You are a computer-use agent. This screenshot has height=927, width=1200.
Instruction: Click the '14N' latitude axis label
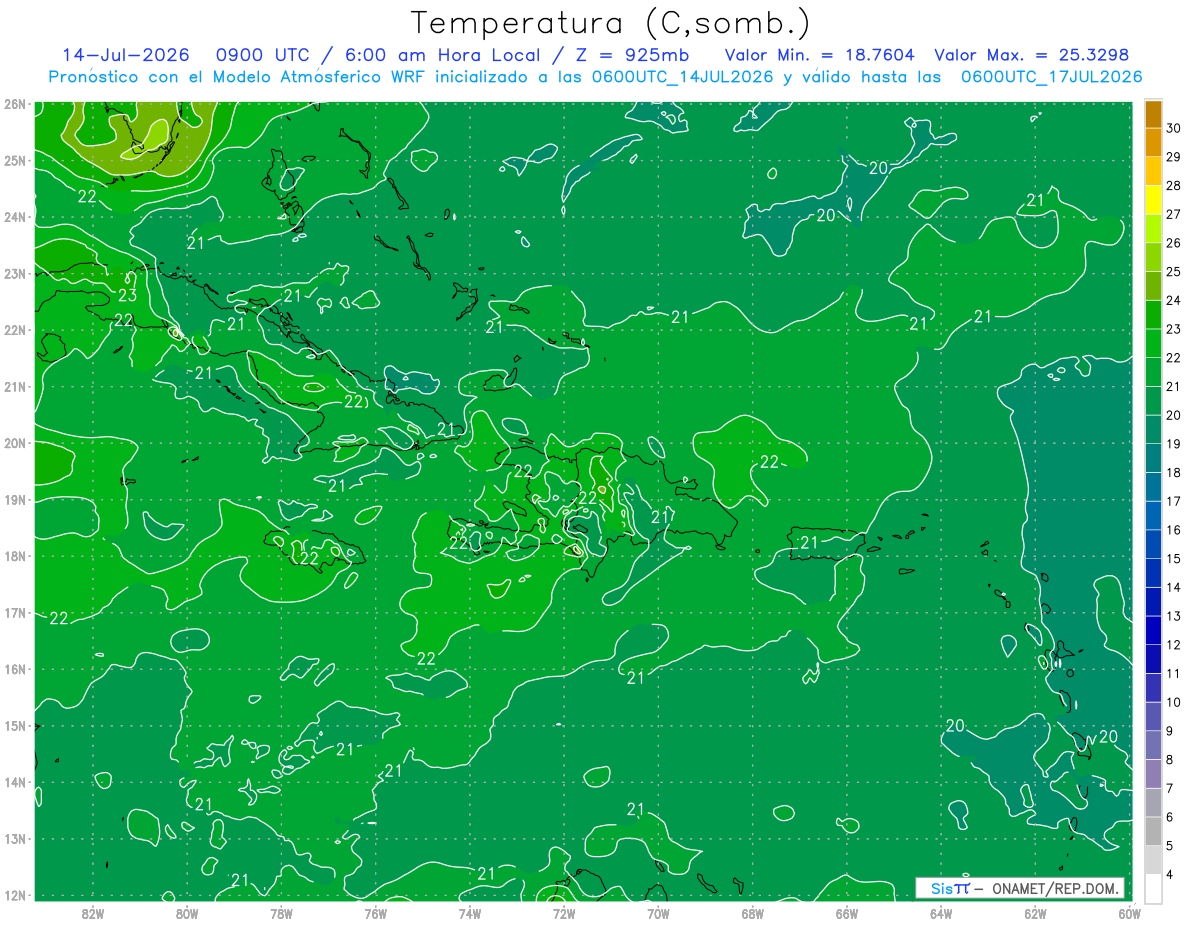click(14, 782)
